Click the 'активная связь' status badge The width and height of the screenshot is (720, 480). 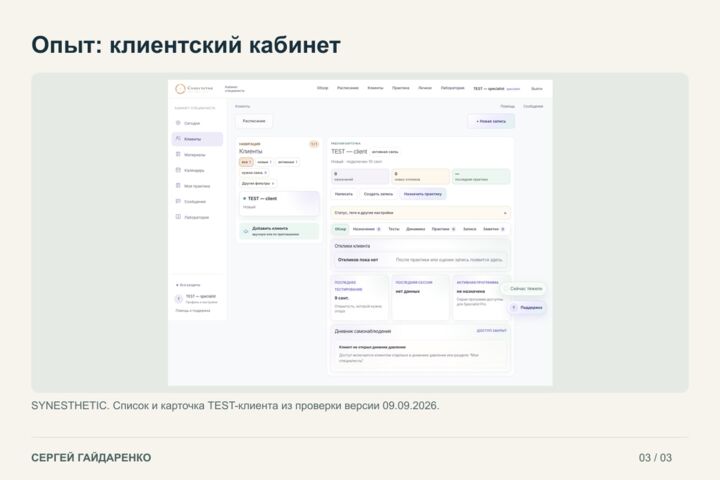coord(385,152)
